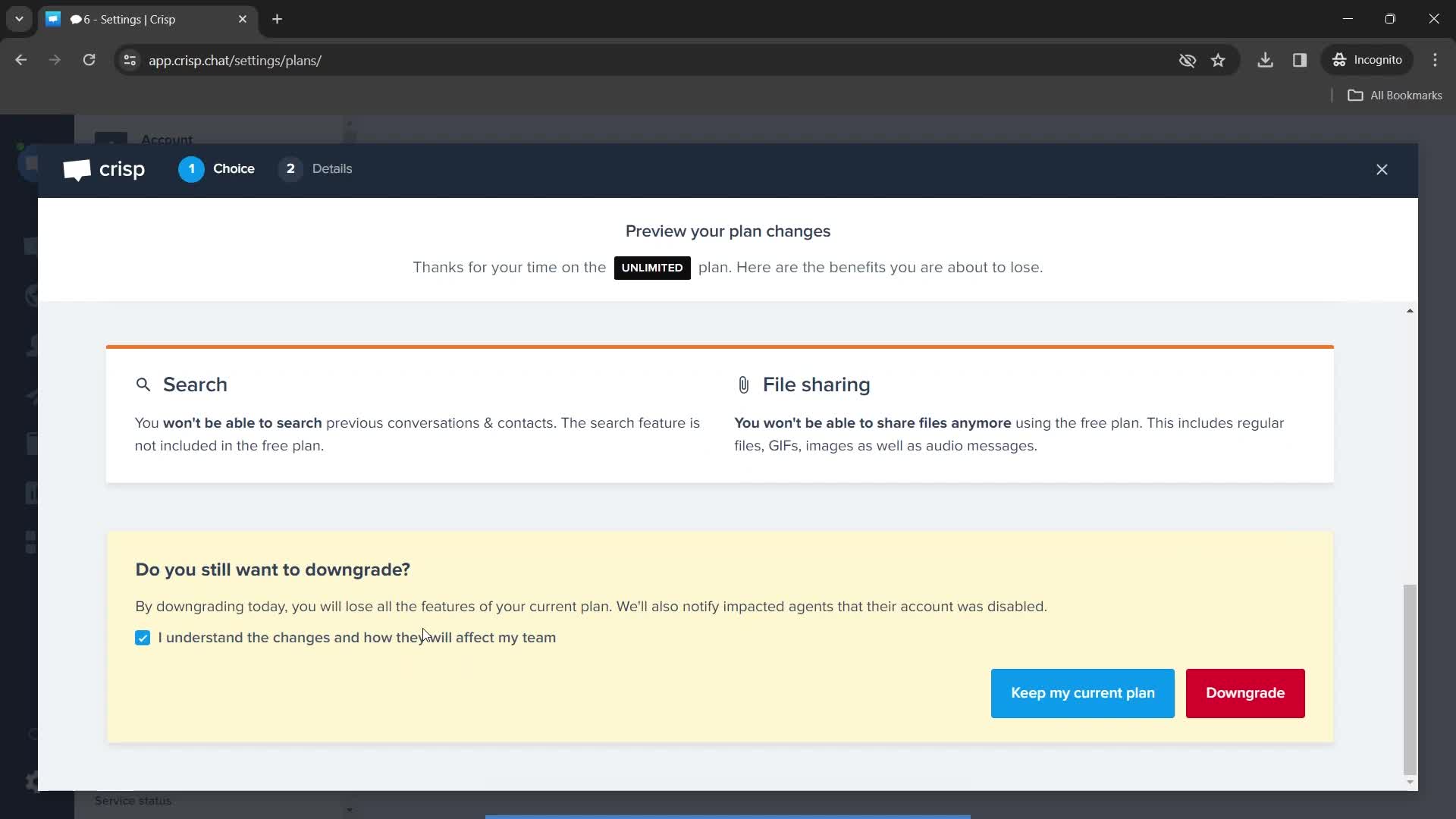Click the file sharing attachment icon

pyautogui.click(x=743, y=384)
